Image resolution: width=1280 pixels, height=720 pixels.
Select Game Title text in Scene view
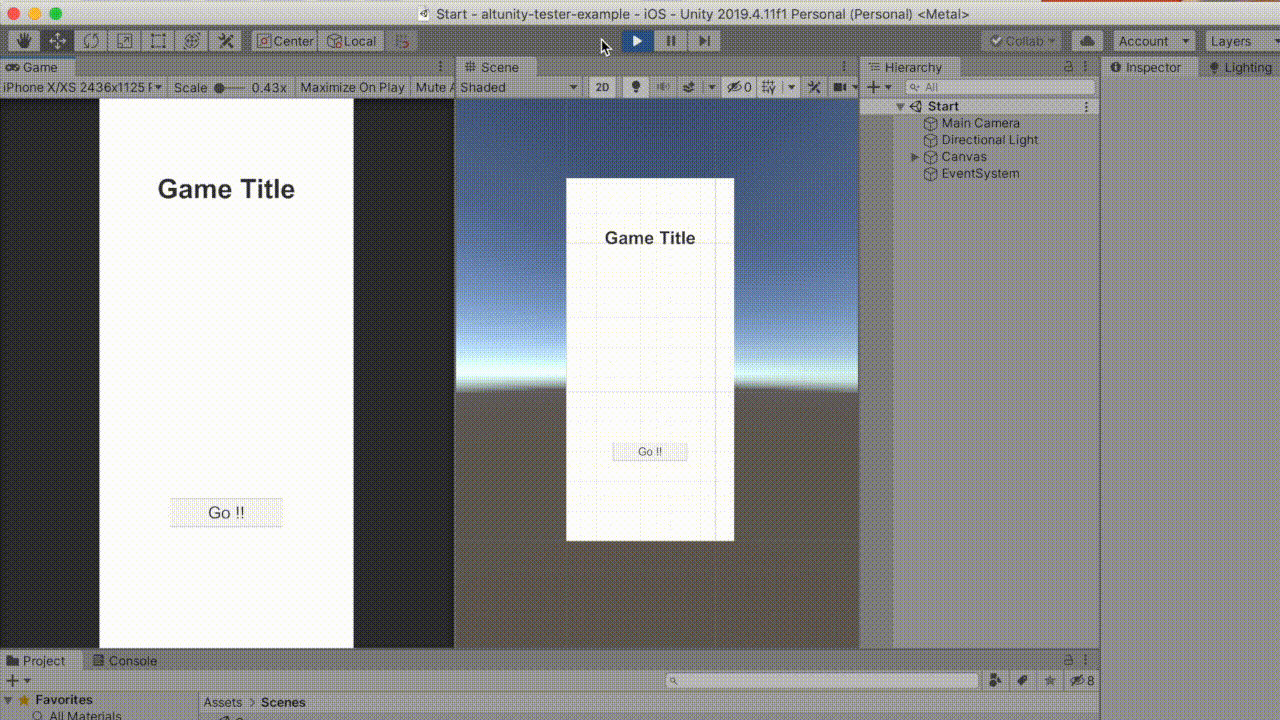click(650, 238)
